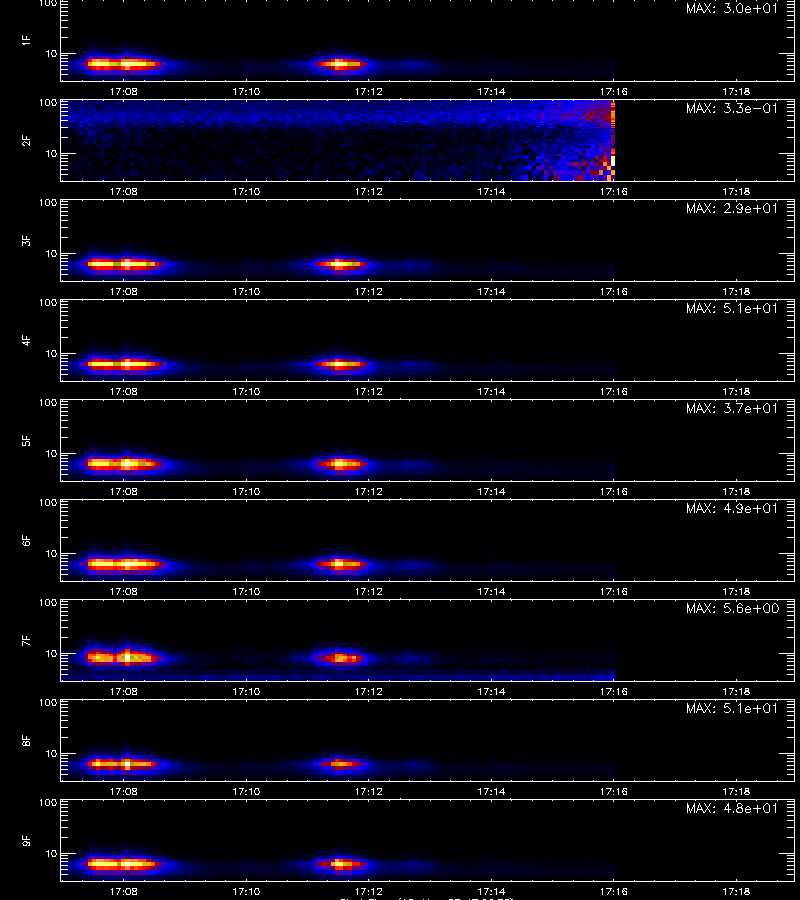Image resolution: width=800 pixels, height=900 pixels.
Task: Click the 17:18 tick label under panel 8F
Action: [736, 792]
